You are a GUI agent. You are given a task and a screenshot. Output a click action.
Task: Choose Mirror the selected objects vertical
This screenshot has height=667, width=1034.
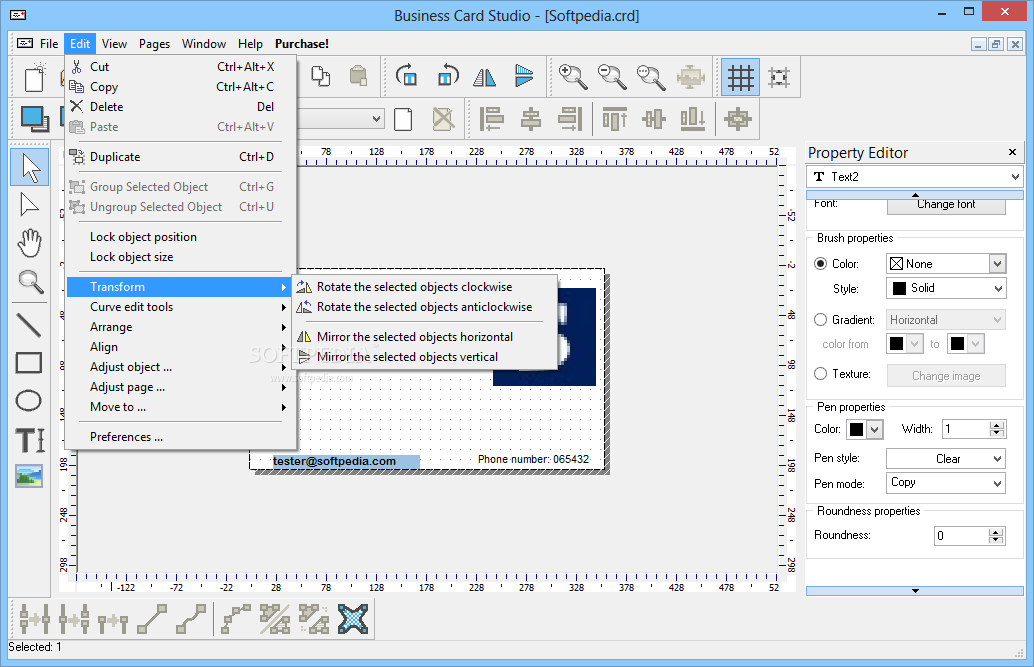(x=425, y=357)
